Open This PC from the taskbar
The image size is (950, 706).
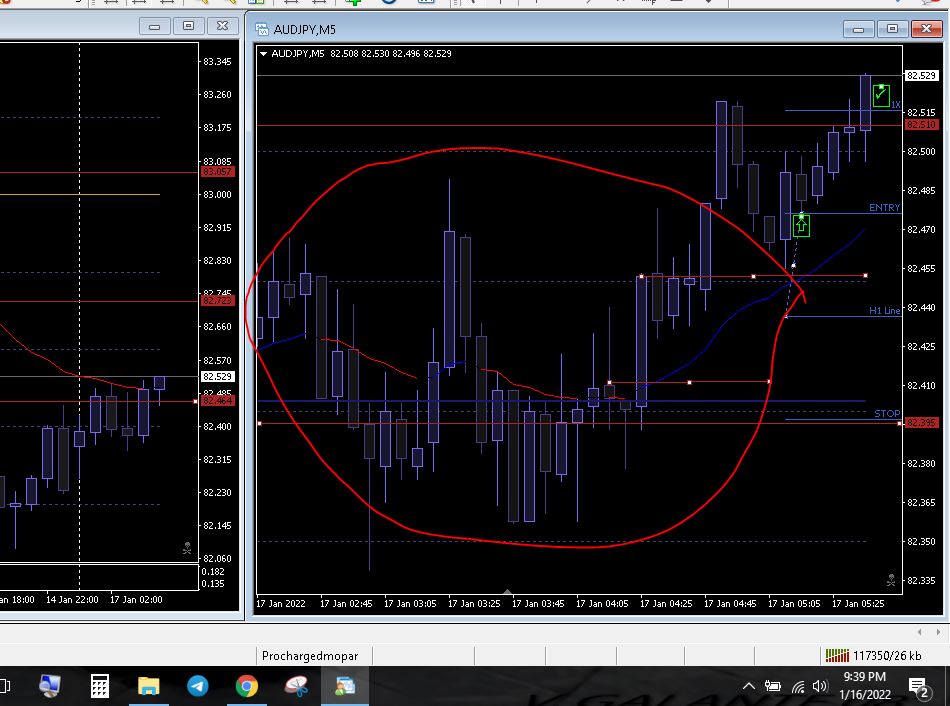click(50, 686)
